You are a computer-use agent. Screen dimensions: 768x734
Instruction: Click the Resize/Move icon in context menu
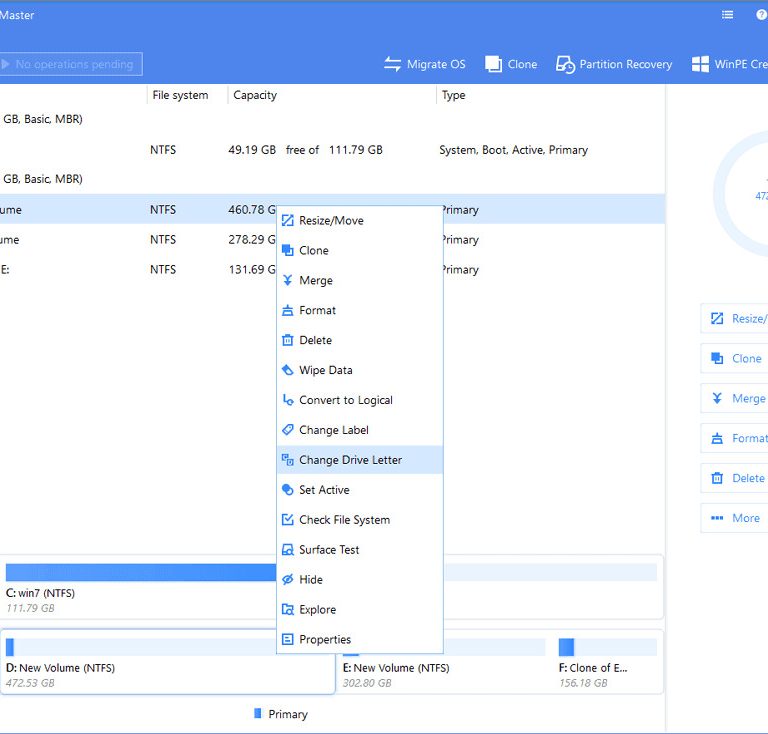[x=288, y=220]
